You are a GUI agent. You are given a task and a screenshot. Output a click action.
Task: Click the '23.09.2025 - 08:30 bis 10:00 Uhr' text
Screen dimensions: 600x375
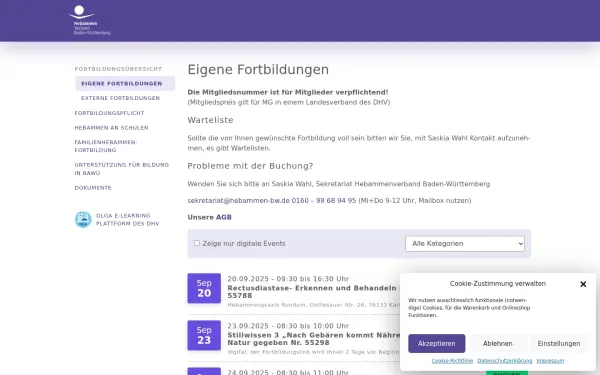pos(288,326)
